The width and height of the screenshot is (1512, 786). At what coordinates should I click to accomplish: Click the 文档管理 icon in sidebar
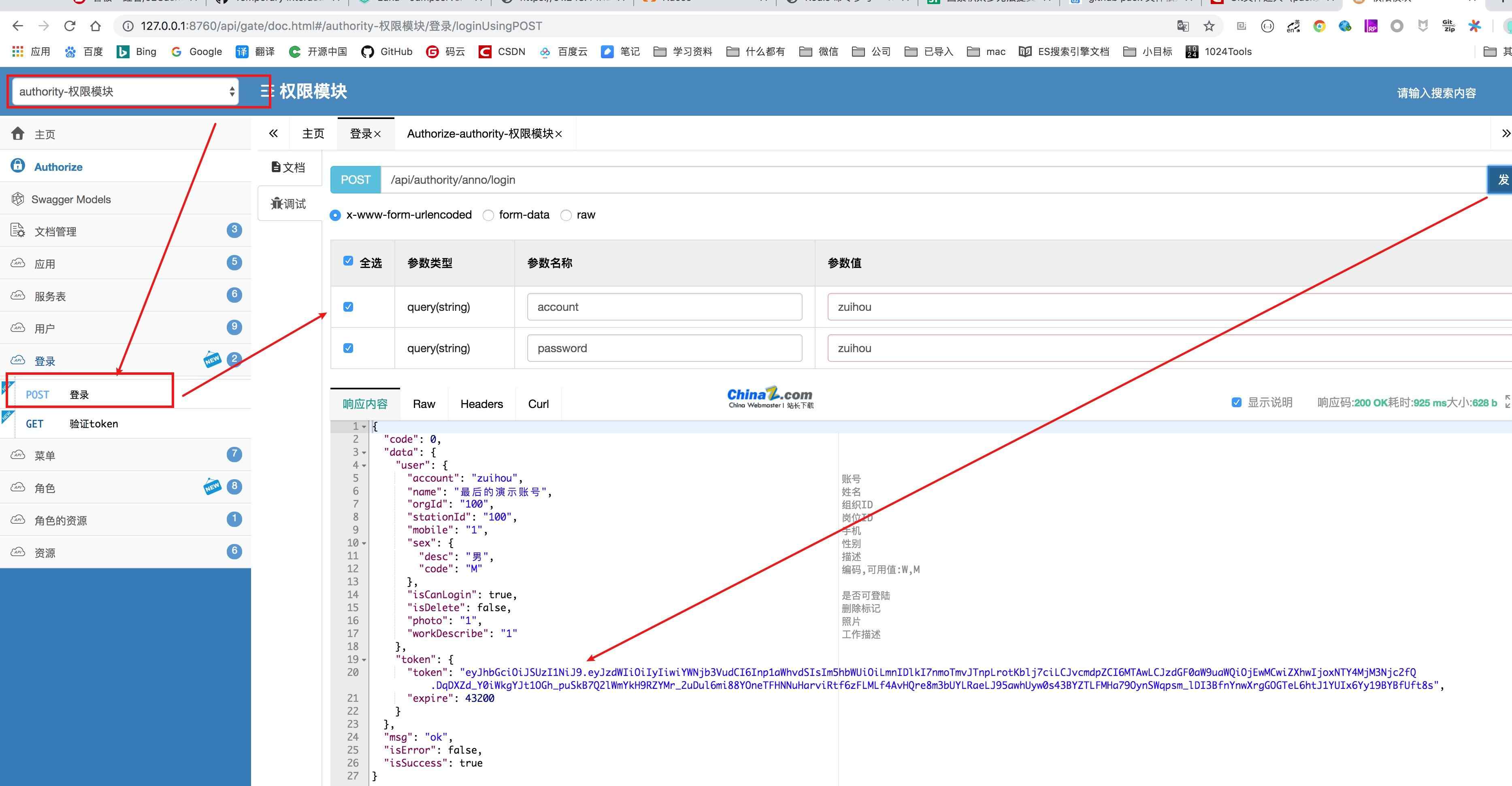click(17, 231)
